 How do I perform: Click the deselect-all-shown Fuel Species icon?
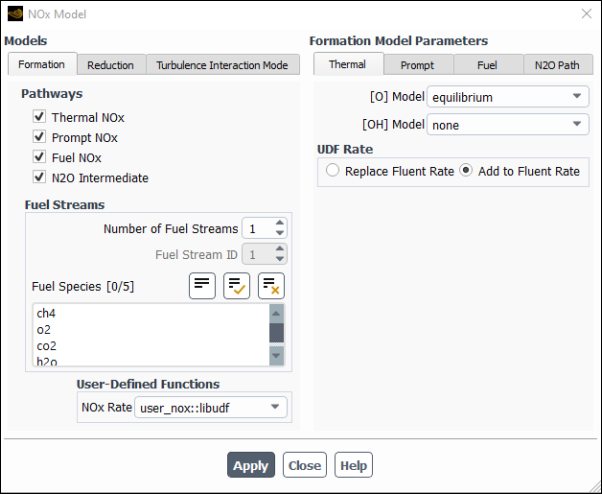click(x=271, y=286)
